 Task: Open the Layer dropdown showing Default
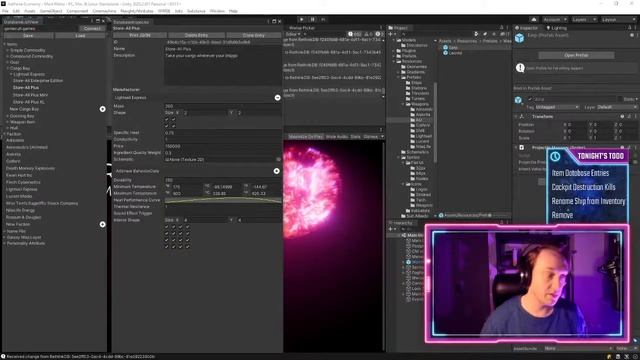tap(616, 107)
